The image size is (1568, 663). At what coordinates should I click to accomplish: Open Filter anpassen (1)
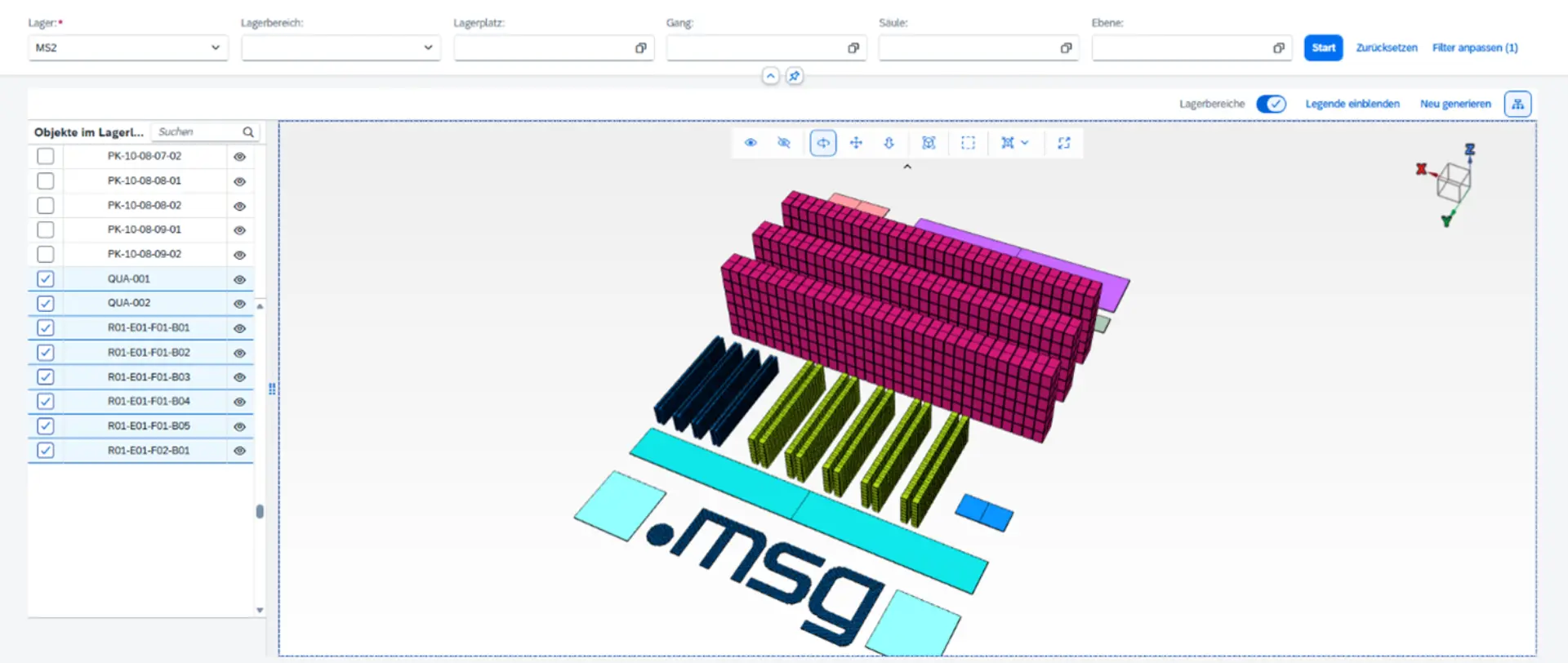[1475, 48]
